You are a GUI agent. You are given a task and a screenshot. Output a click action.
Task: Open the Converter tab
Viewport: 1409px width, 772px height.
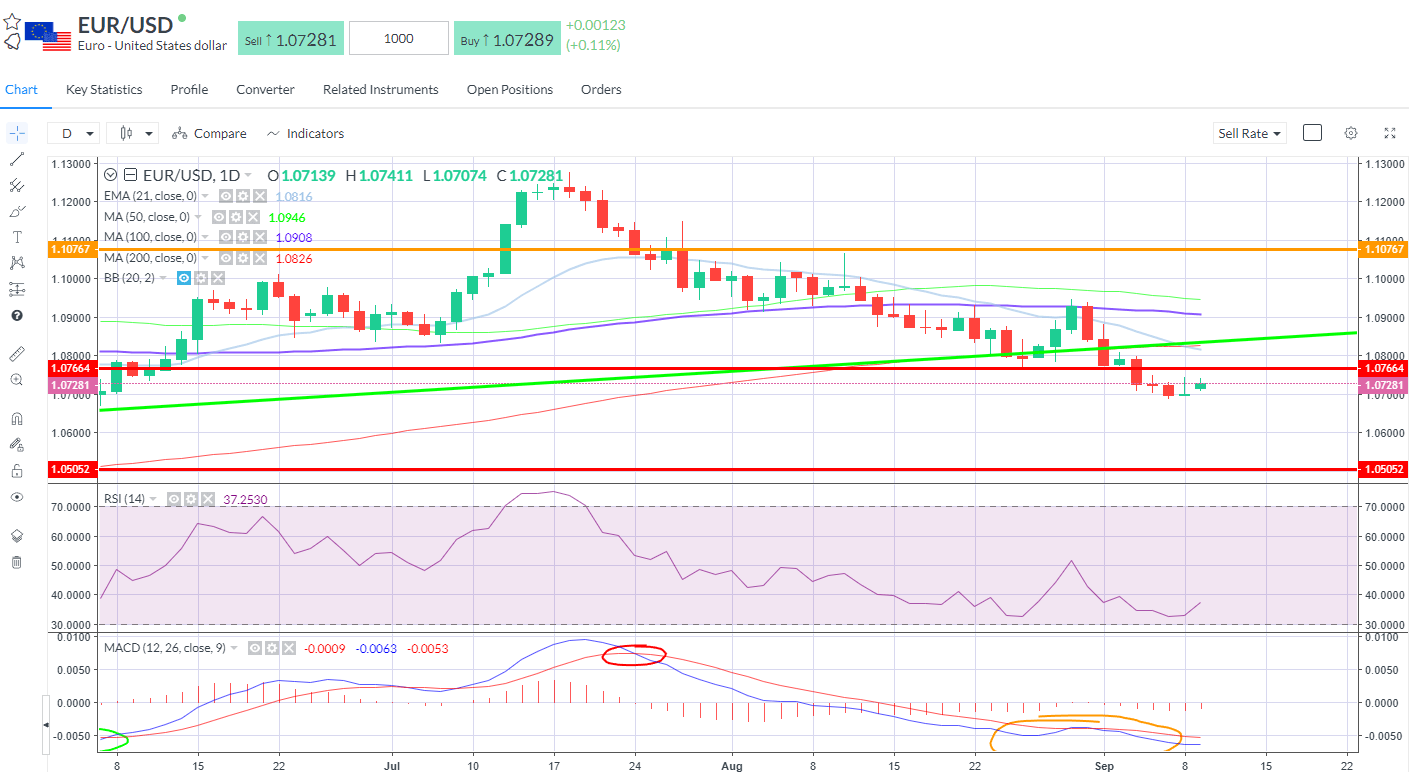pos(265,89)
